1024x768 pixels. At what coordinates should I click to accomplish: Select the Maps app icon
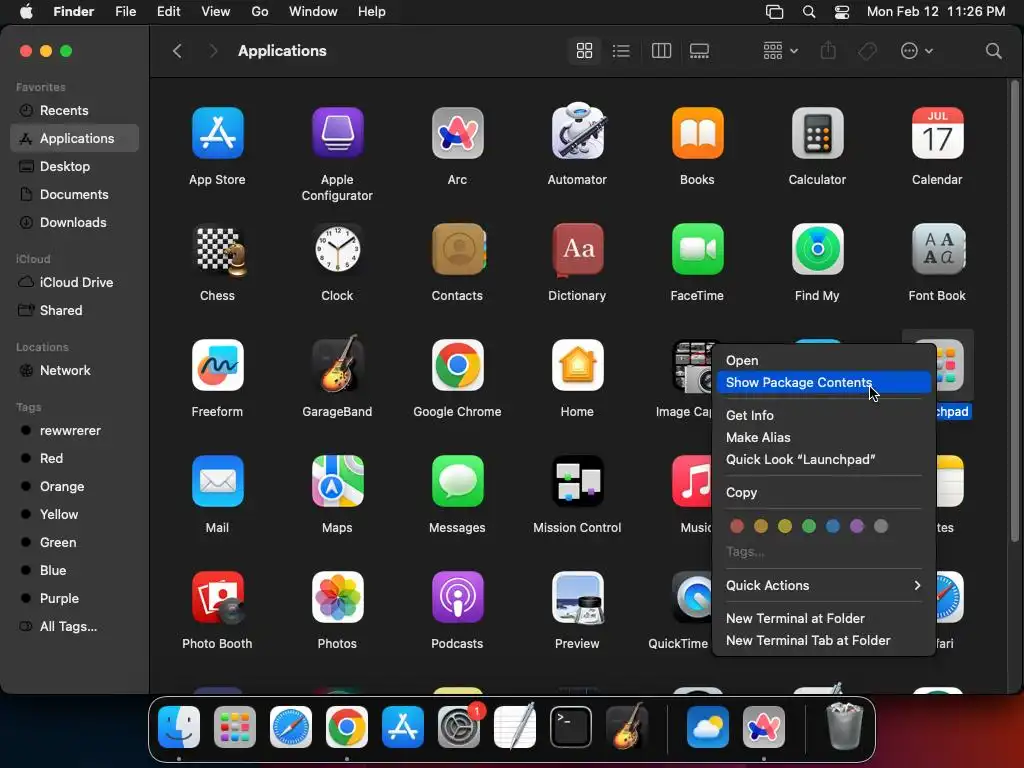pos(338,481)
